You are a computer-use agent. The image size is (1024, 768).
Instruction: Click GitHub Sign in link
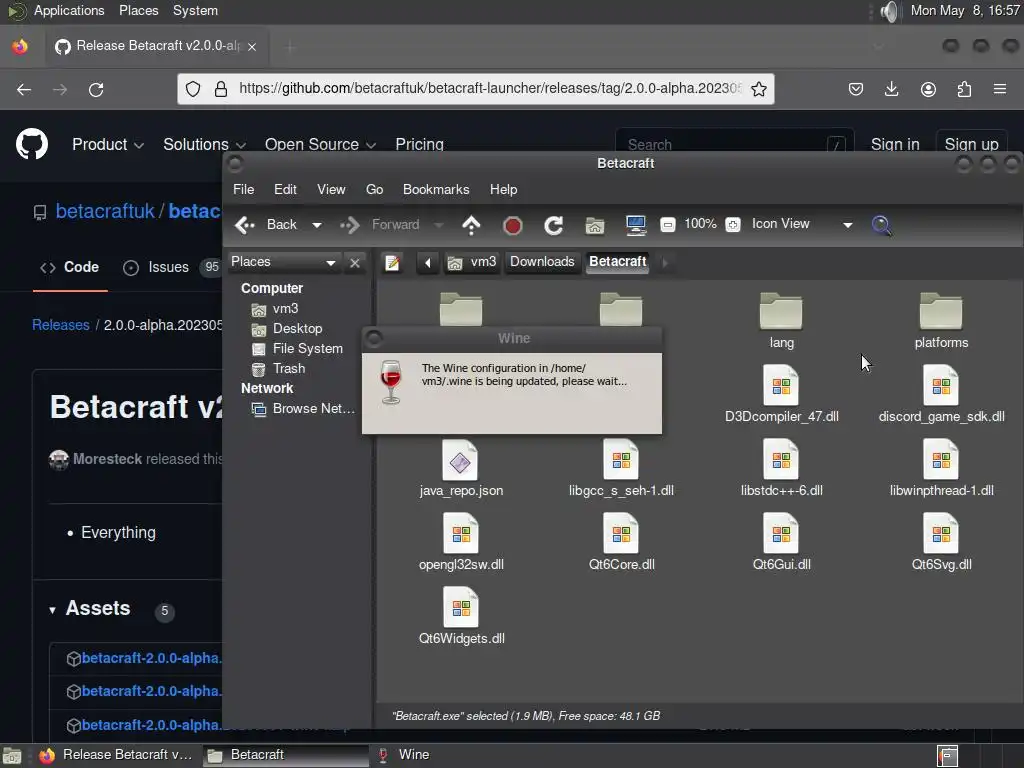895,144
